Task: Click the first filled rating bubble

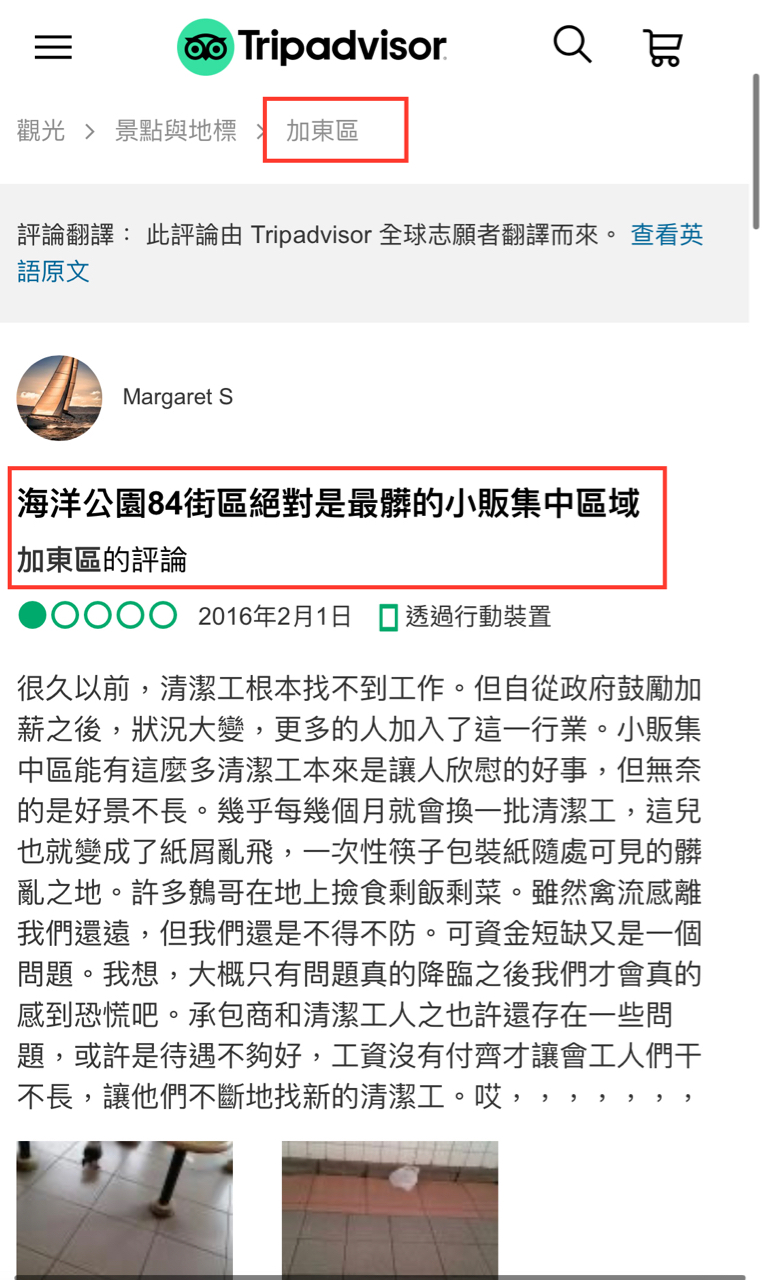Action: pyautogui.click(x=32, y=615)
